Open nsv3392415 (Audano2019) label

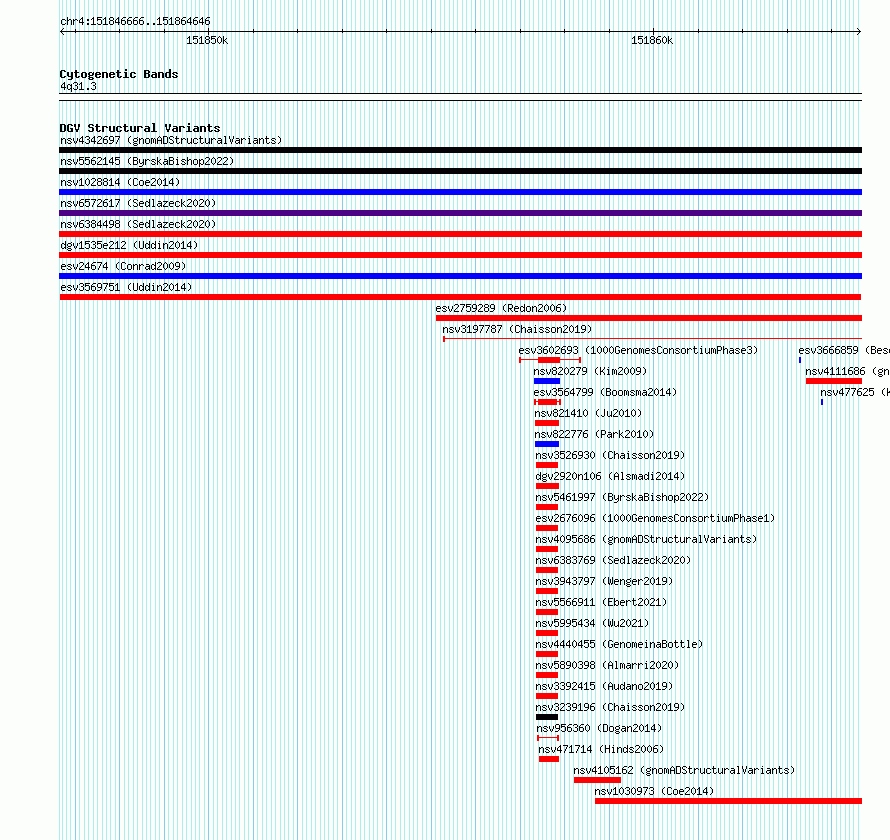604,686
